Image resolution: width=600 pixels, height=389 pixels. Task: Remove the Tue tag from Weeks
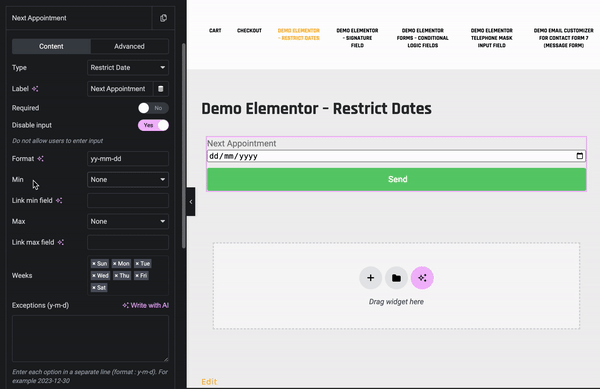click(x=137, y=264)
